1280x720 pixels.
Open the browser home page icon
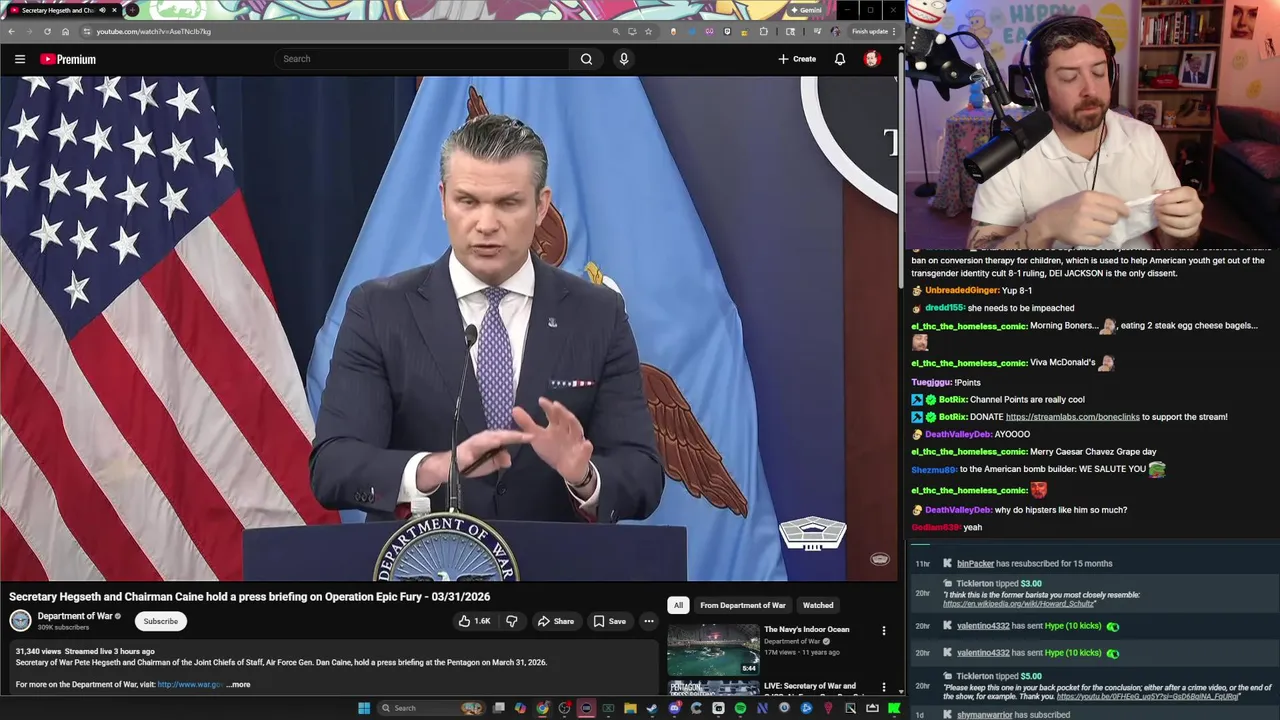(65, 31)
